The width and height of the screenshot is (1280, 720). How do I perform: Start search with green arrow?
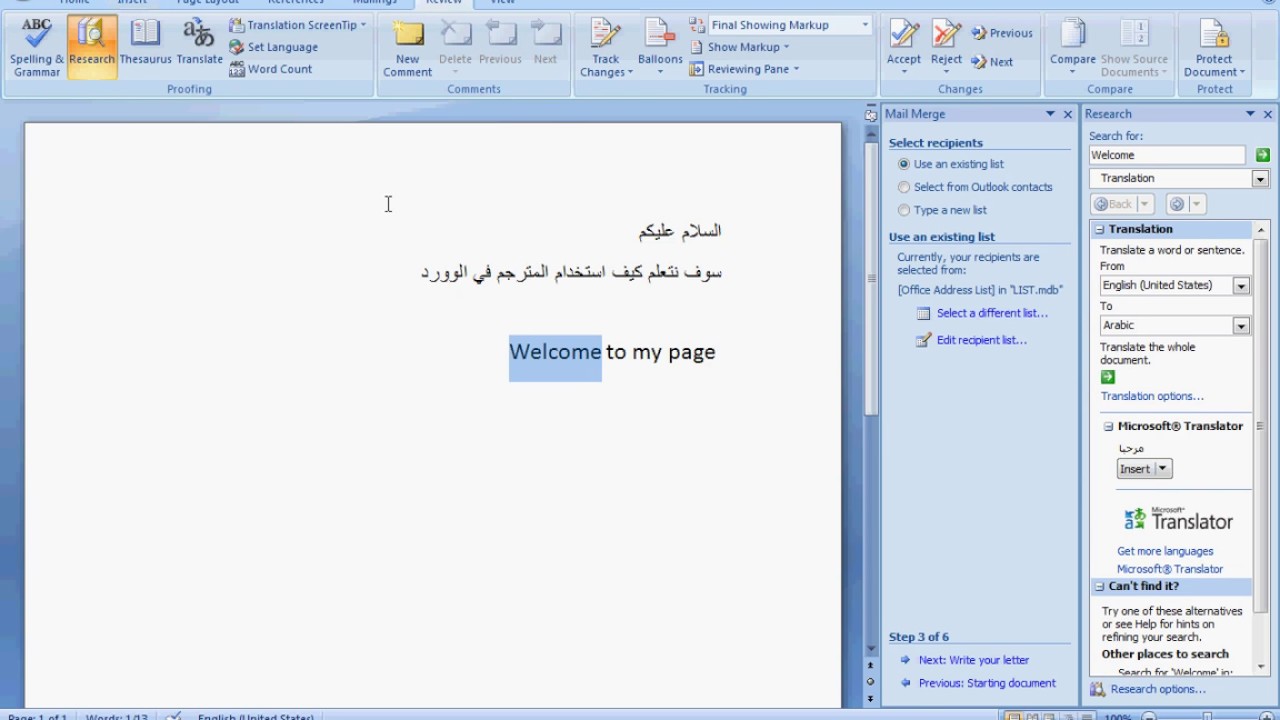click(1263, 155)
